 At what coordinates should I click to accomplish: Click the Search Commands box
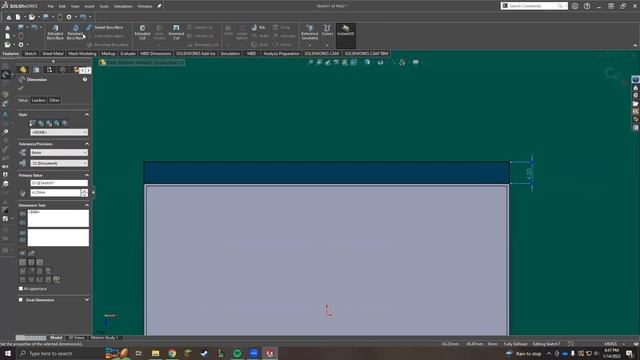[x=534, y=6]
